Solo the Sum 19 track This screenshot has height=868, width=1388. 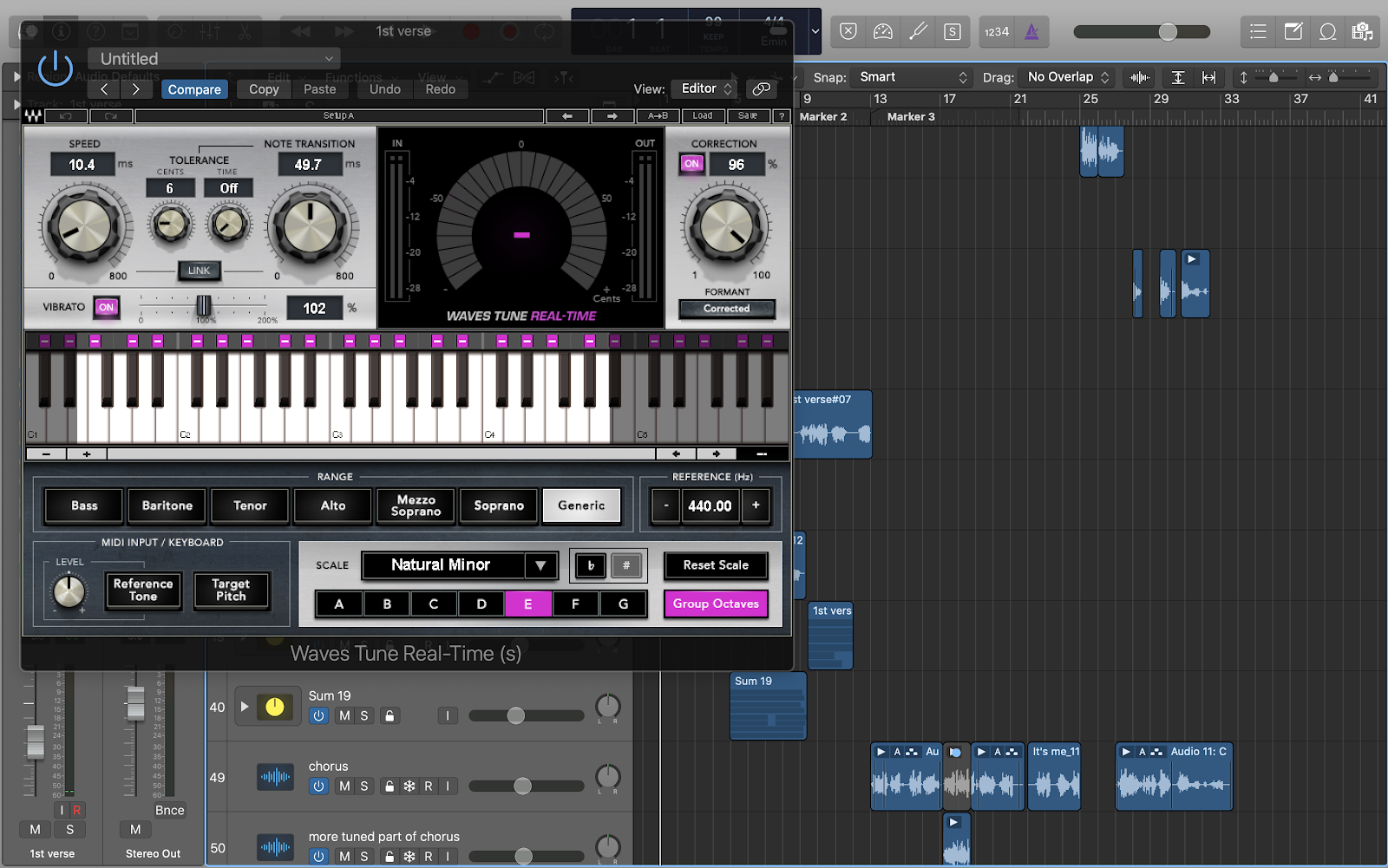click(364, 715)
